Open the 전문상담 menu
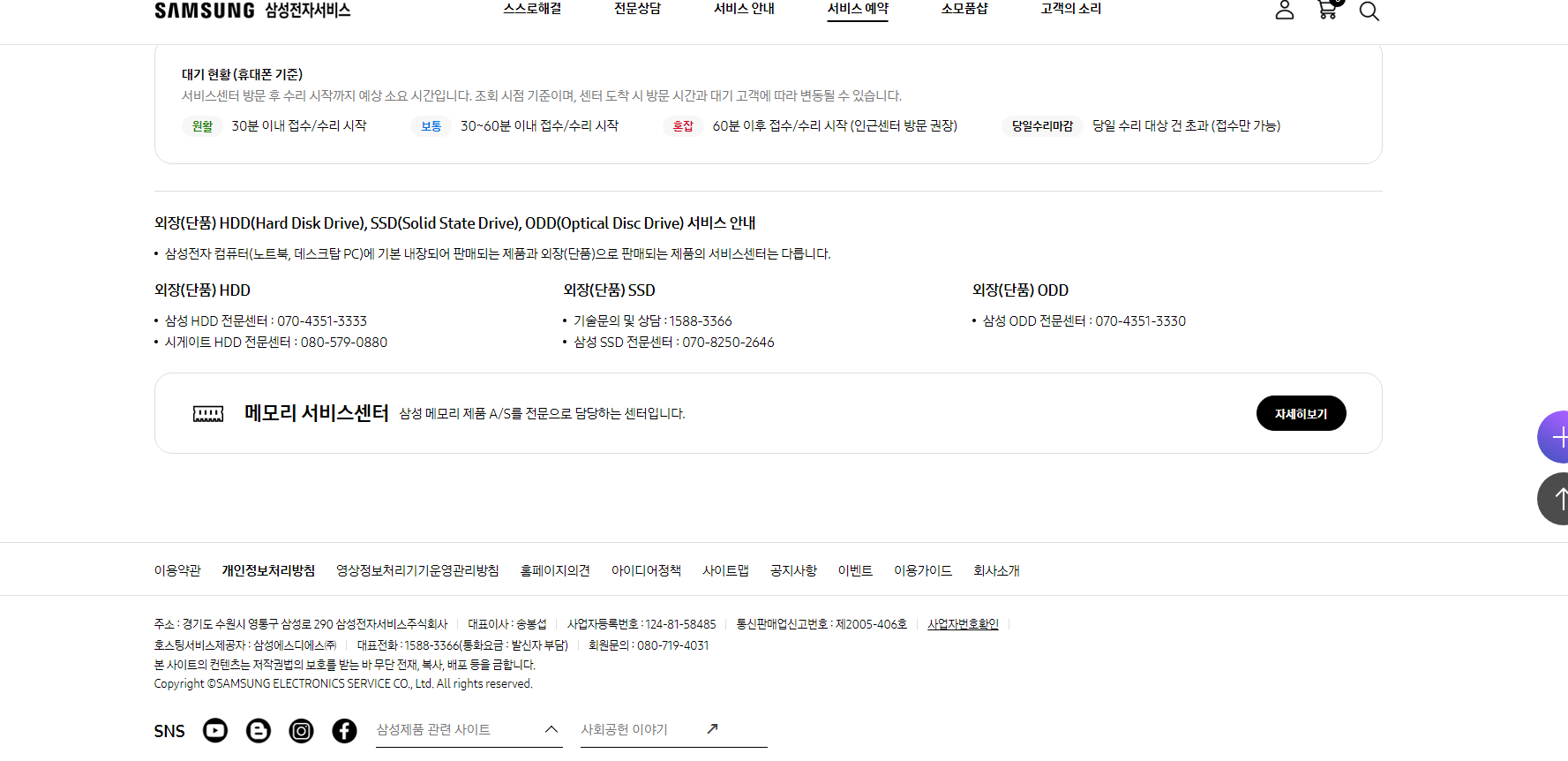Screen dimensions: 1568x761 (x=637, y=9)
